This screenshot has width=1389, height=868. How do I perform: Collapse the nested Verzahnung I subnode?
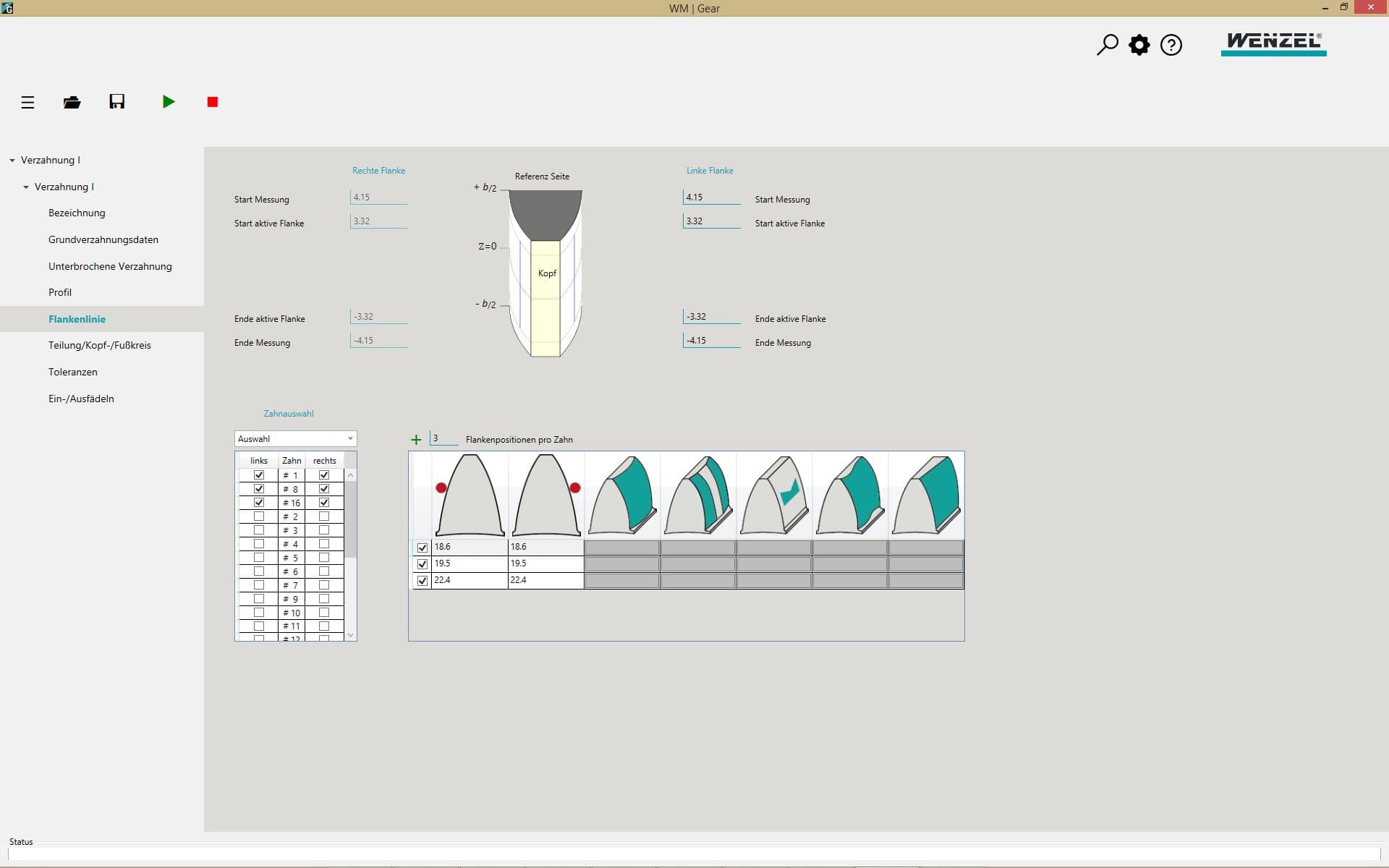(26, 187)
